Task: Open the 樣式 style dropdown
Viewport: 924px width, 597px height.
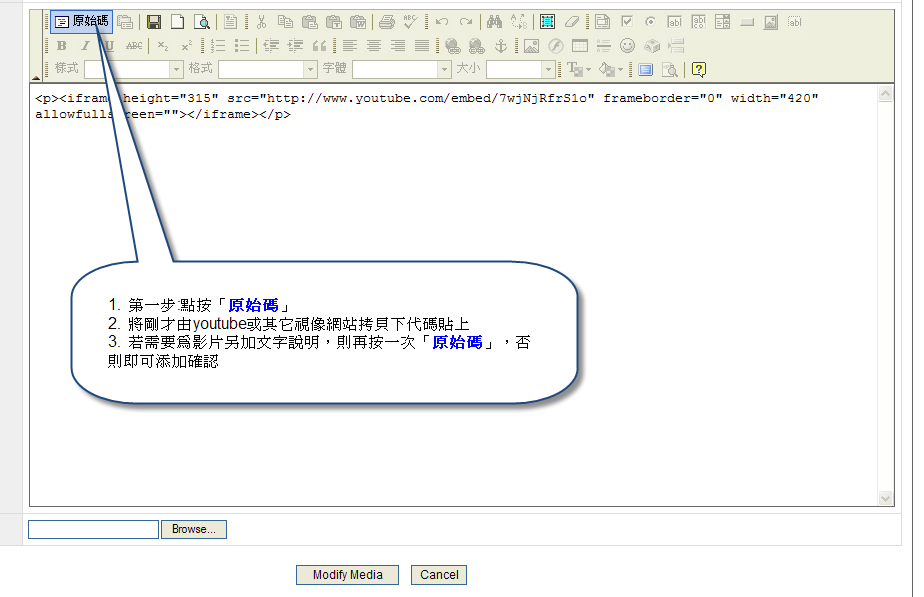Action: (176, 69)
